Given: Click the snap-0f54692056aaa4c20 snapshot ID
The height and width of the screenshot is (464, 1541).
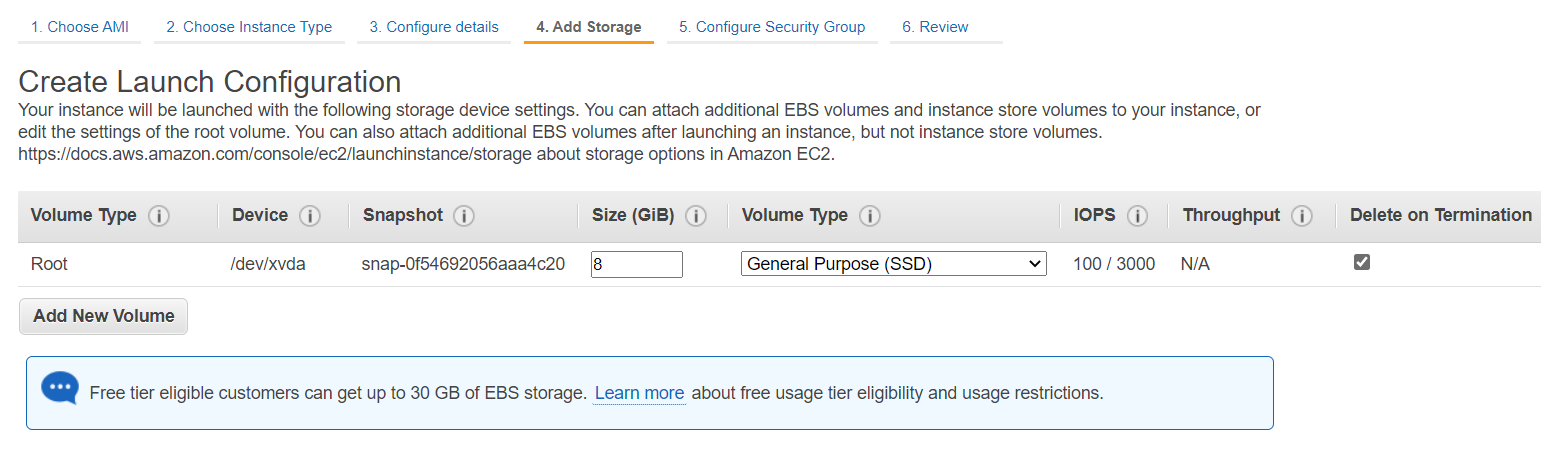Looking at the screenshot, I should [x=463, y=265].
